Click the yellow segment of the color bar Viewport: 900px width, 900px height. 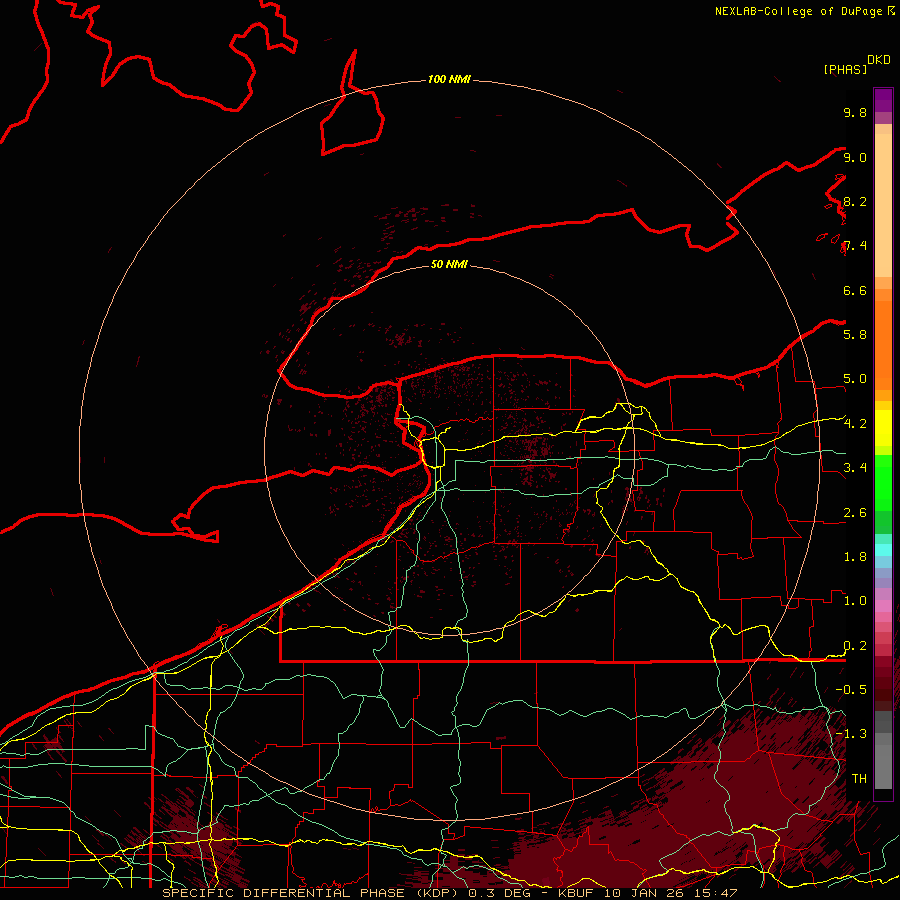[x=883, y=428]
